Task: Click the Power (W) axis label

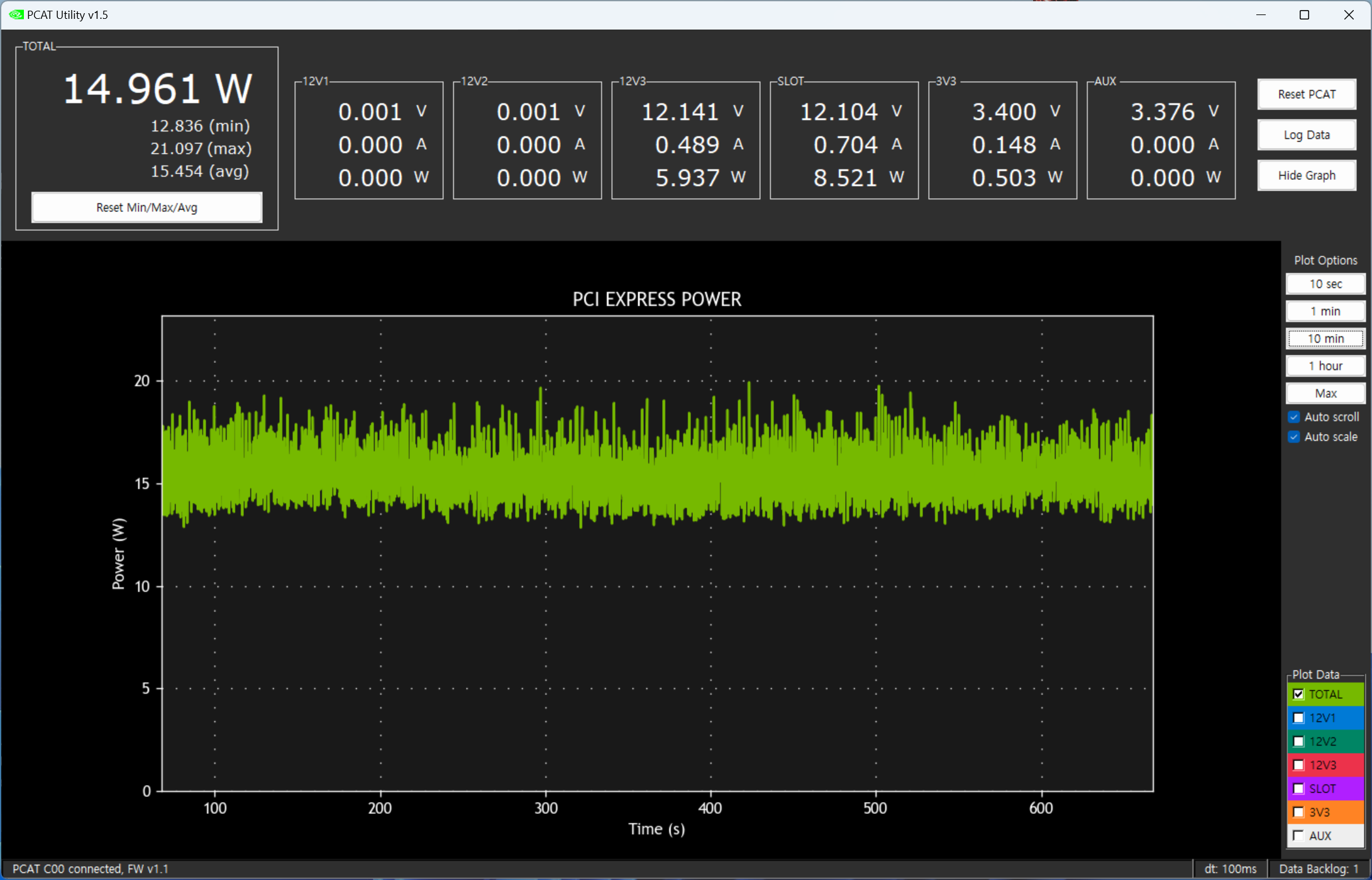Action: (118, 554)
